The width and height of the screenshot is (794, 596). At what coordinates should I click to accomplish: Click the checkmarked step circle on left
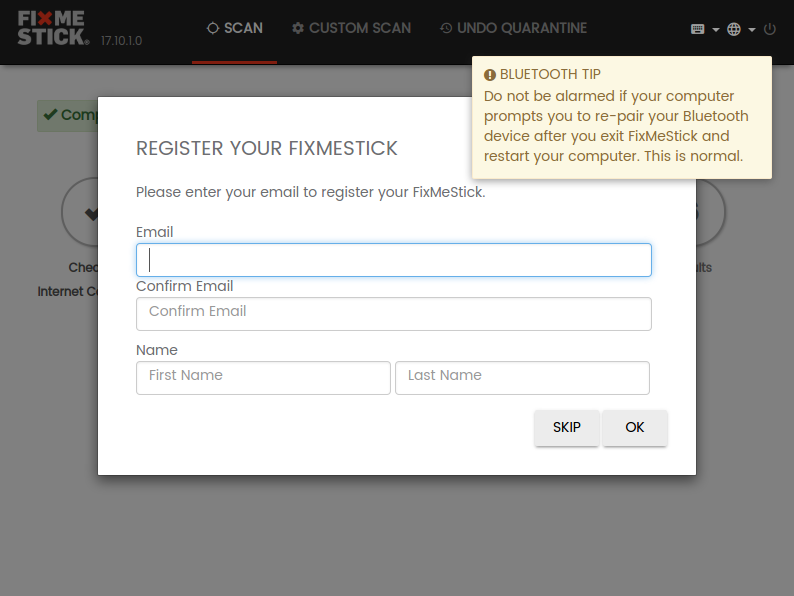(x=80, y=212)
